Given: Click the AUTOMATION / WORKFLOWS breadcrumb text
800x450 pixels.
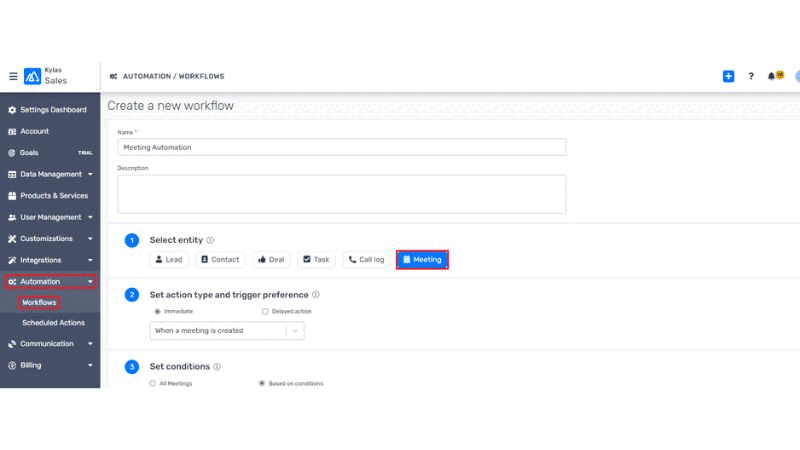Looking at the screenshot, I should pos(173,76).
